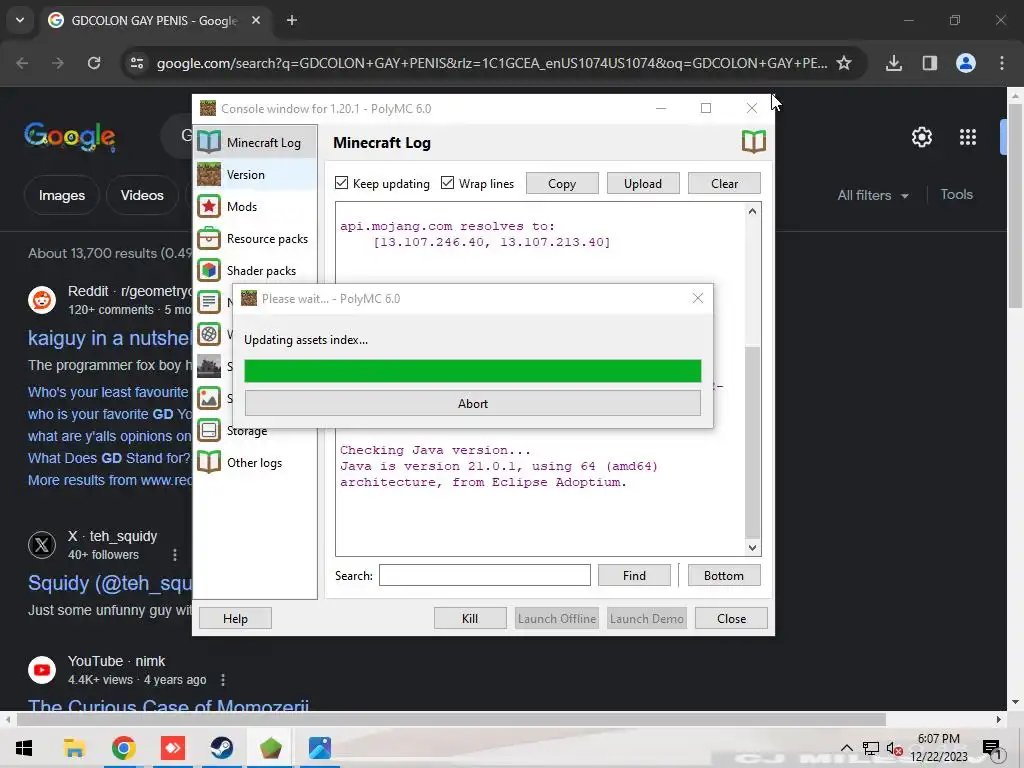1024x768 pixels.
Task: Open Google search Tools
Action: [x=957, y=195]
